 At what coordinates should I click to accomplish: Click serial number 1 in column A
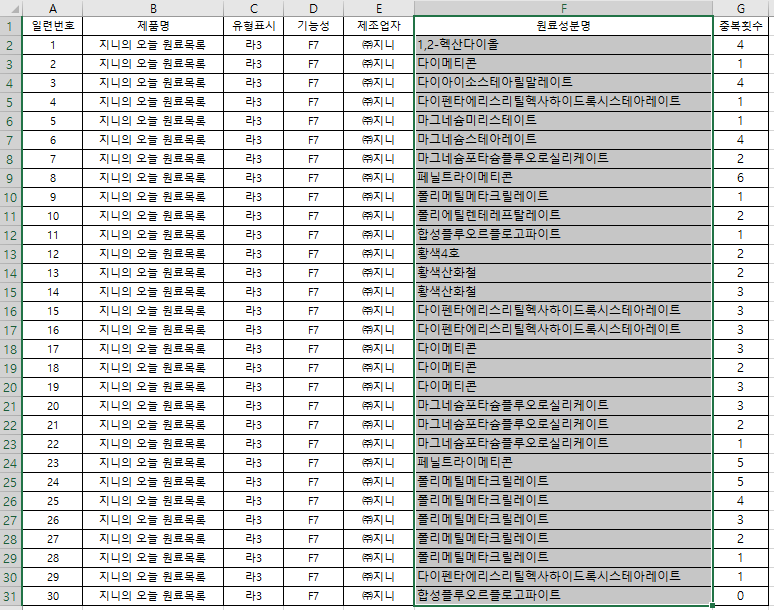coord(52,45)
